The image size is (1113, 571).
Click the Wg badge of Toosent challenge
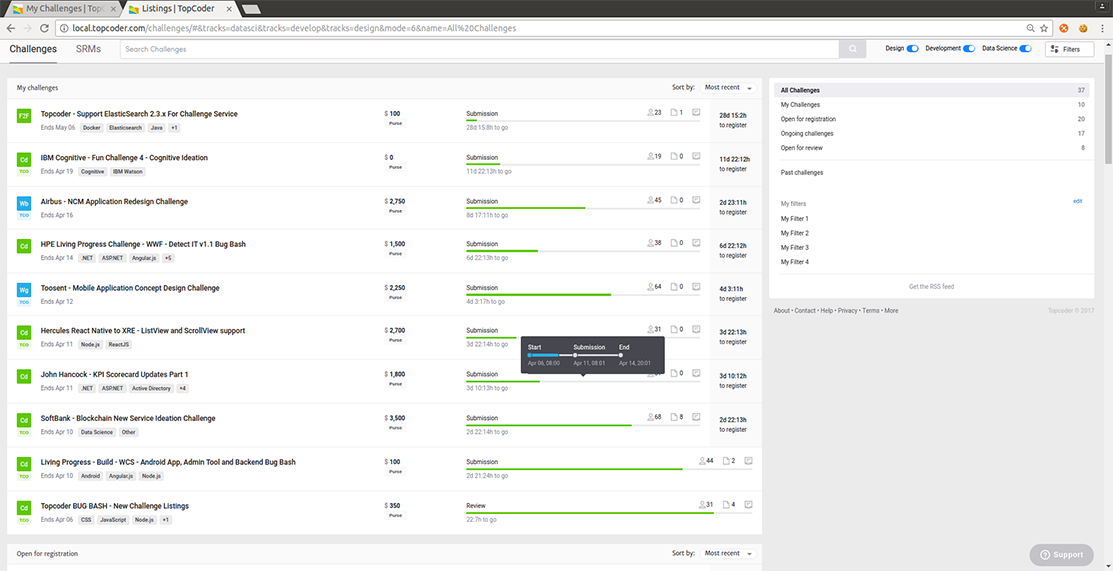coord(24,290)
